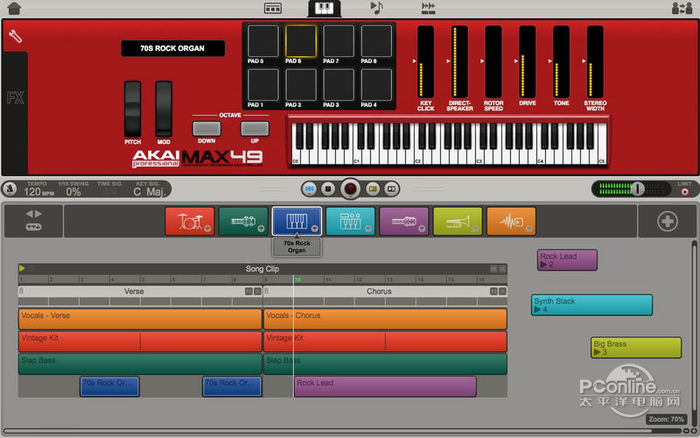This screenshot has height=438, width=700.
Task: Set the KEY CLICK fader level
Action: [425, 62]
